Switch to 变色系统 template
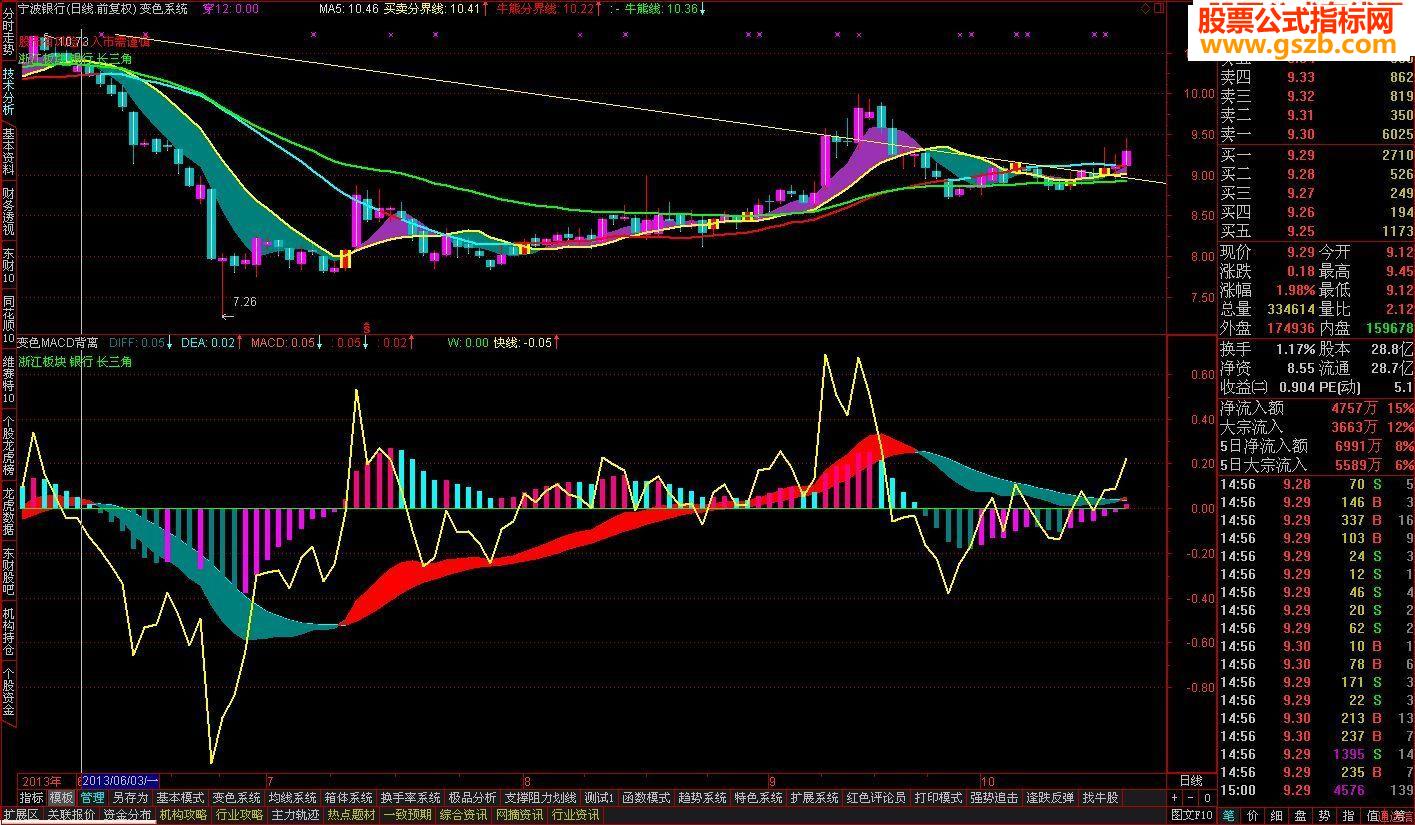1415x825 pixels. coord(236,798)
